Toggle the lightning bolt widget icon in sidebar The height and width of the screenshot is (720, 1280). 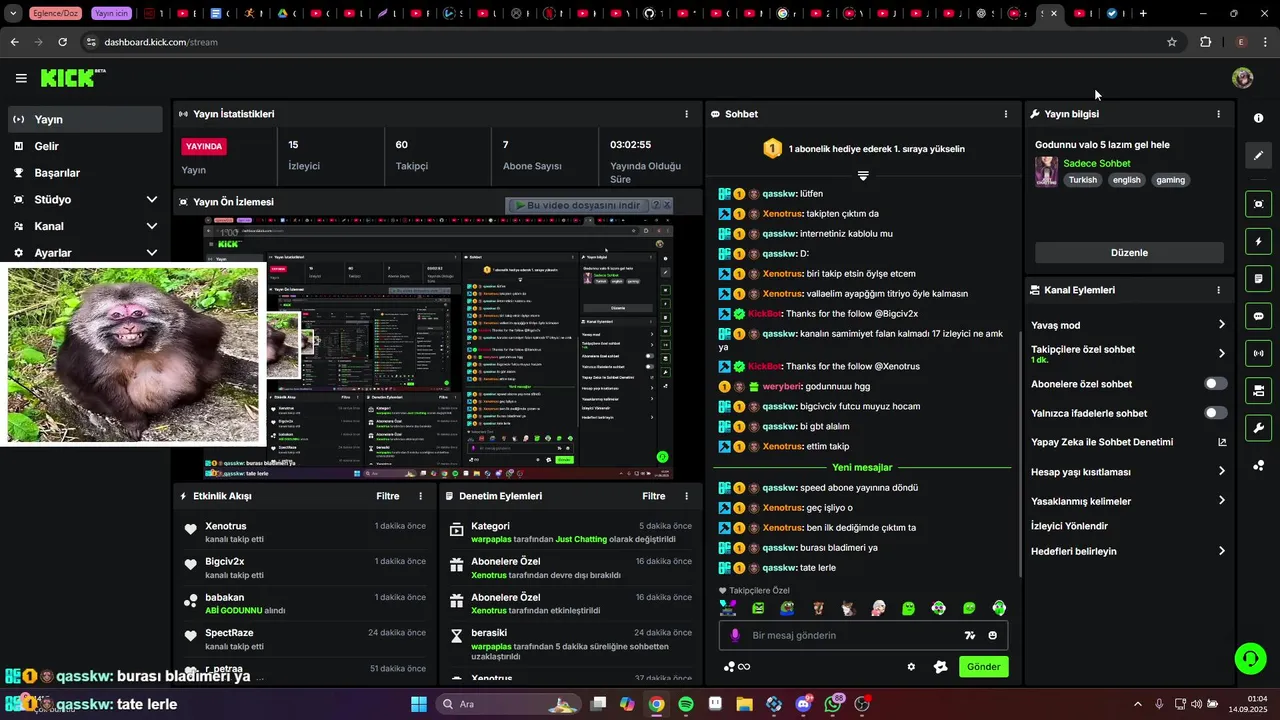[x=1258, y=241]
